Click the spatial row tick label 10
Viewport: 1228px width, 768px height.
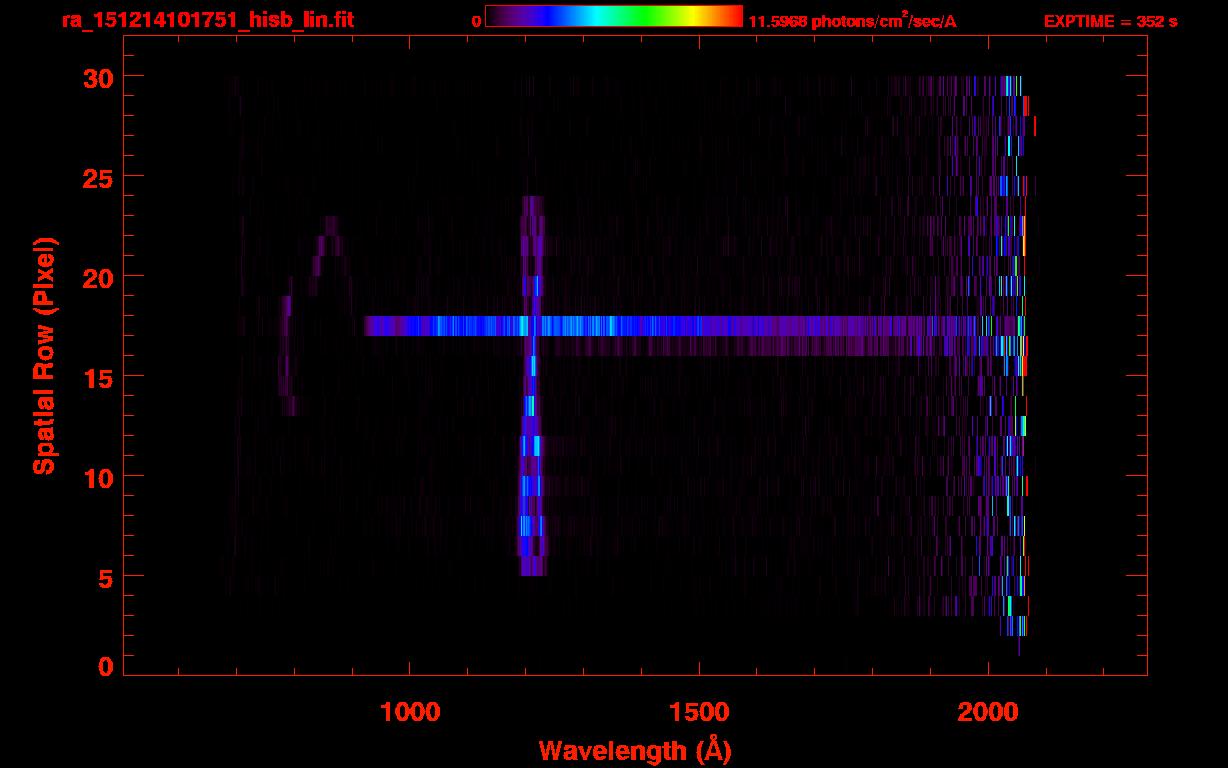pos(97,476)
